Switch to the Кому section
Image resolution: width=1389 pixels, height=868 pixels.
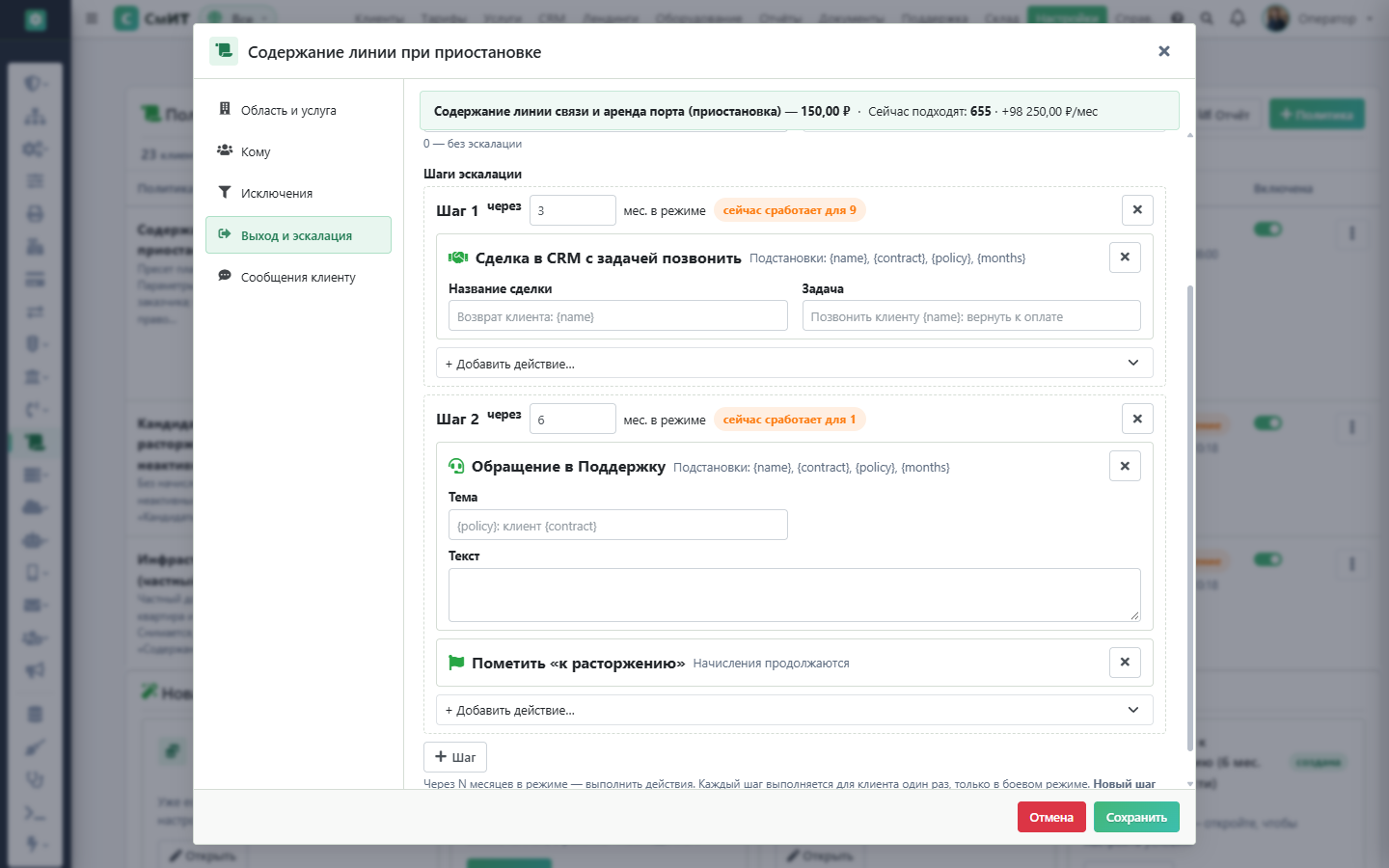[x=298, y=151]
